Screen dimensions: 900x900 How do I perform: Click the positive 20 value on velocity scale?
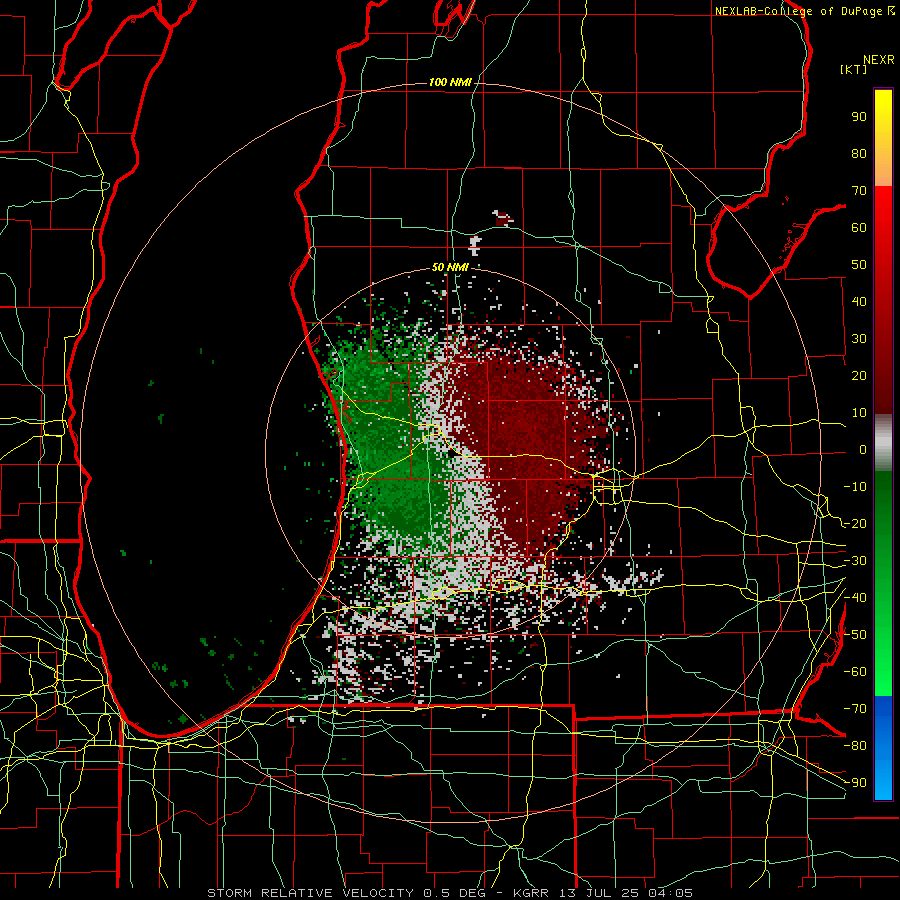[859, 376]
